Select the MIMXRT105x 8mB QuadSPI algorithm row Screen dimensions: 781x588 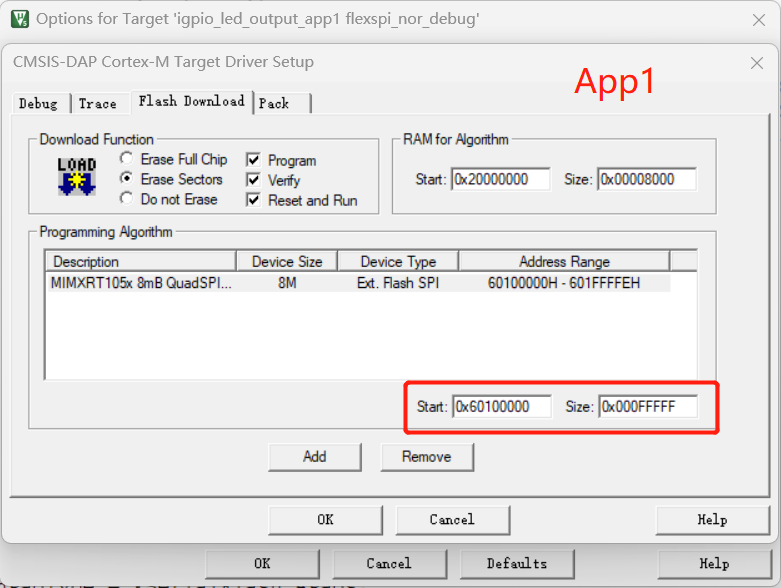[140, 283]
